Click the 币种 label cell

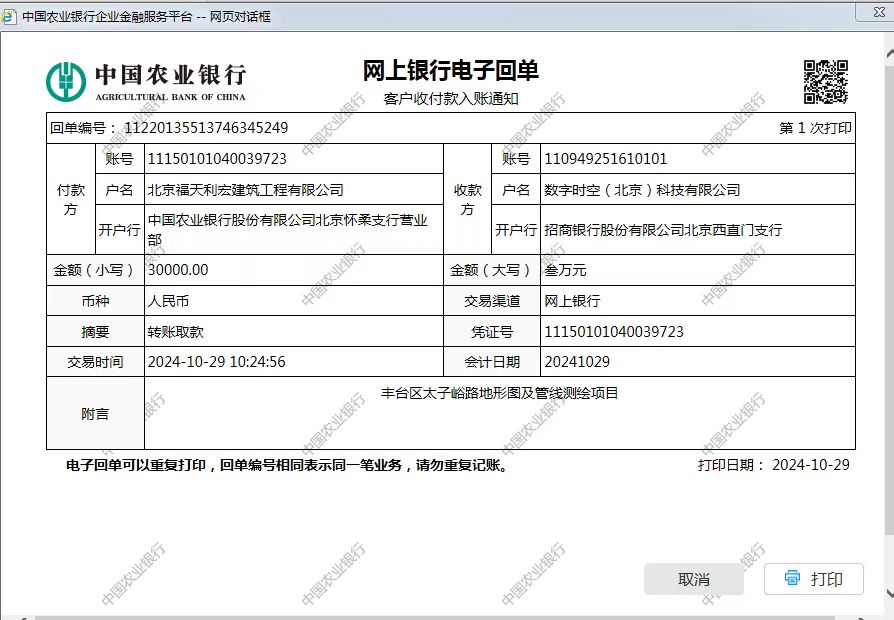click(95, 301)
